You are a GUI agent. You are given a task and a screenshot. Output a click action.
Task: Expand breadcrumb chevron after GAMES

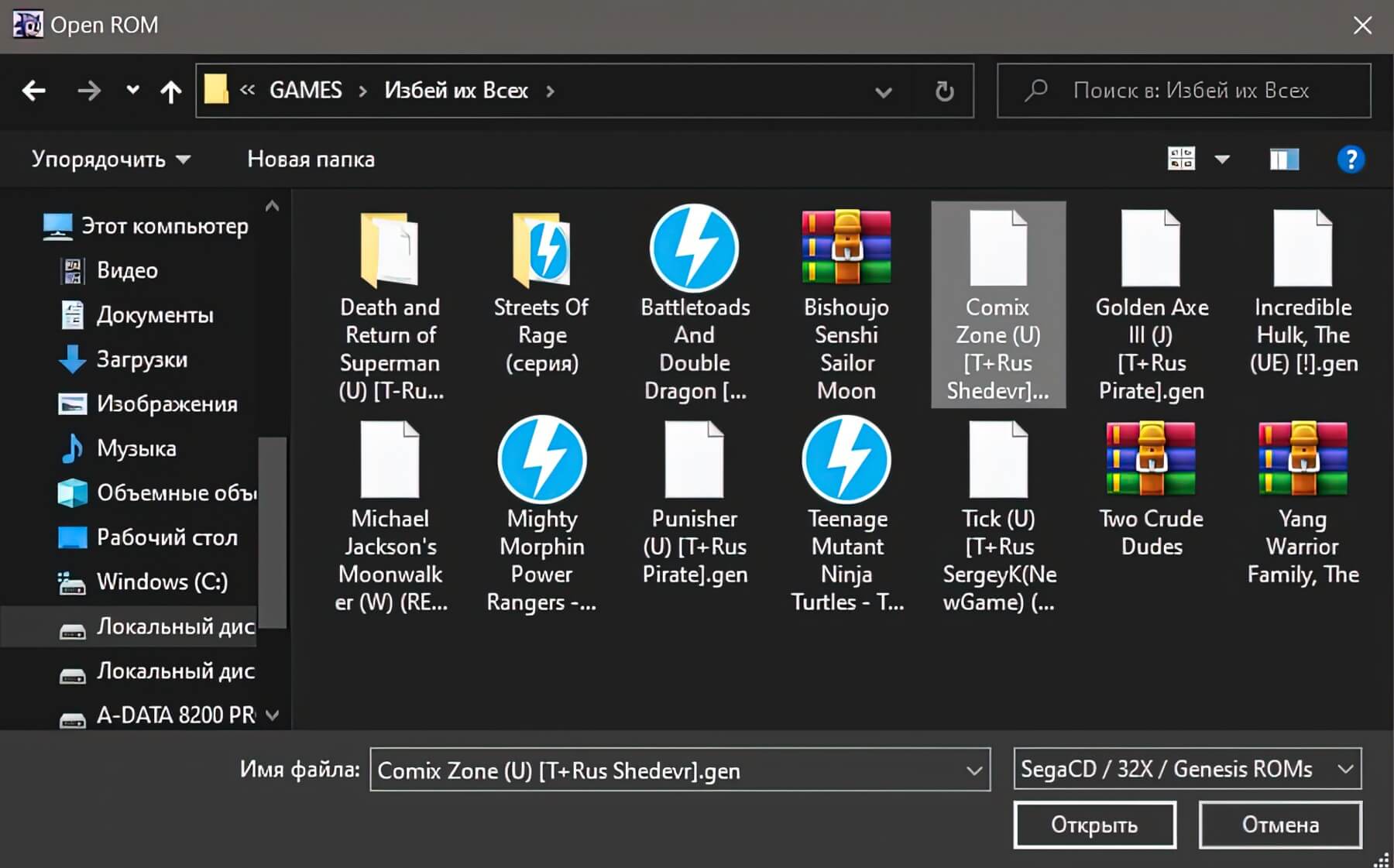(363, 91)
